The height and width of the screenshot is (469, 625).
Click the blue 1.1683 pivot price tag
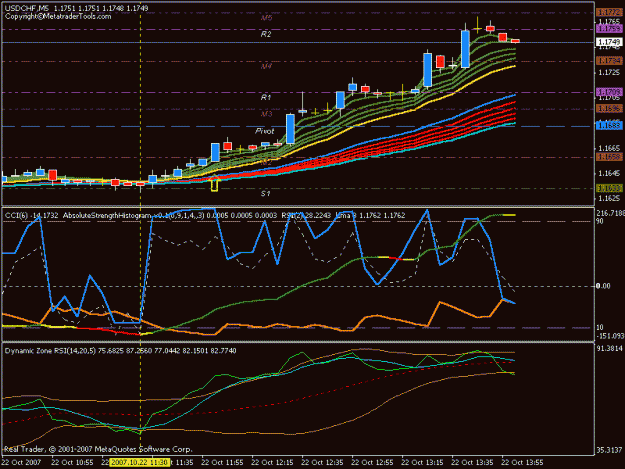(x=609, y=126)
